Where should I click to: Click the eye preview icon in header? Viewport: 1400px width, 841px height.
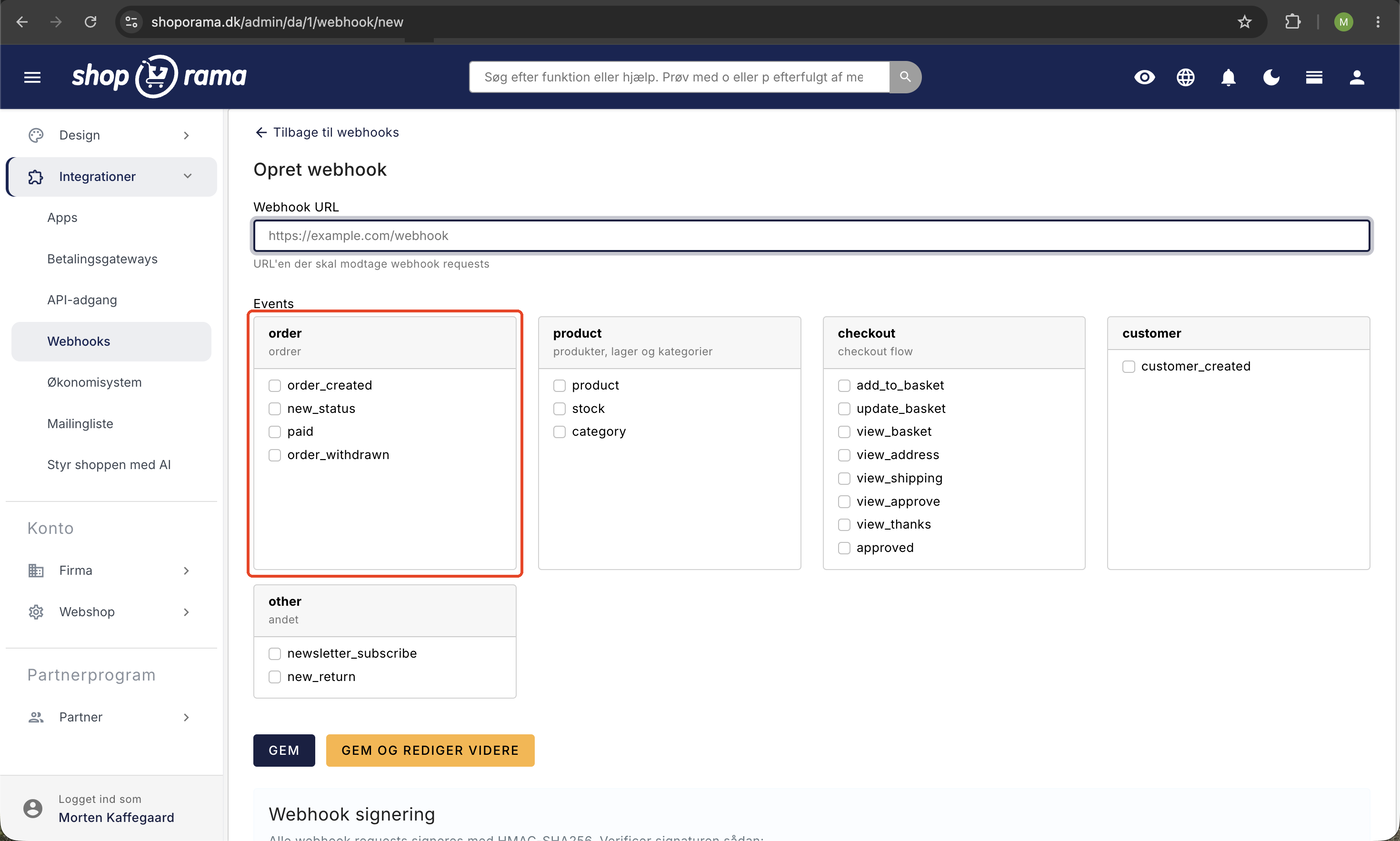(x=1145, y=77)
